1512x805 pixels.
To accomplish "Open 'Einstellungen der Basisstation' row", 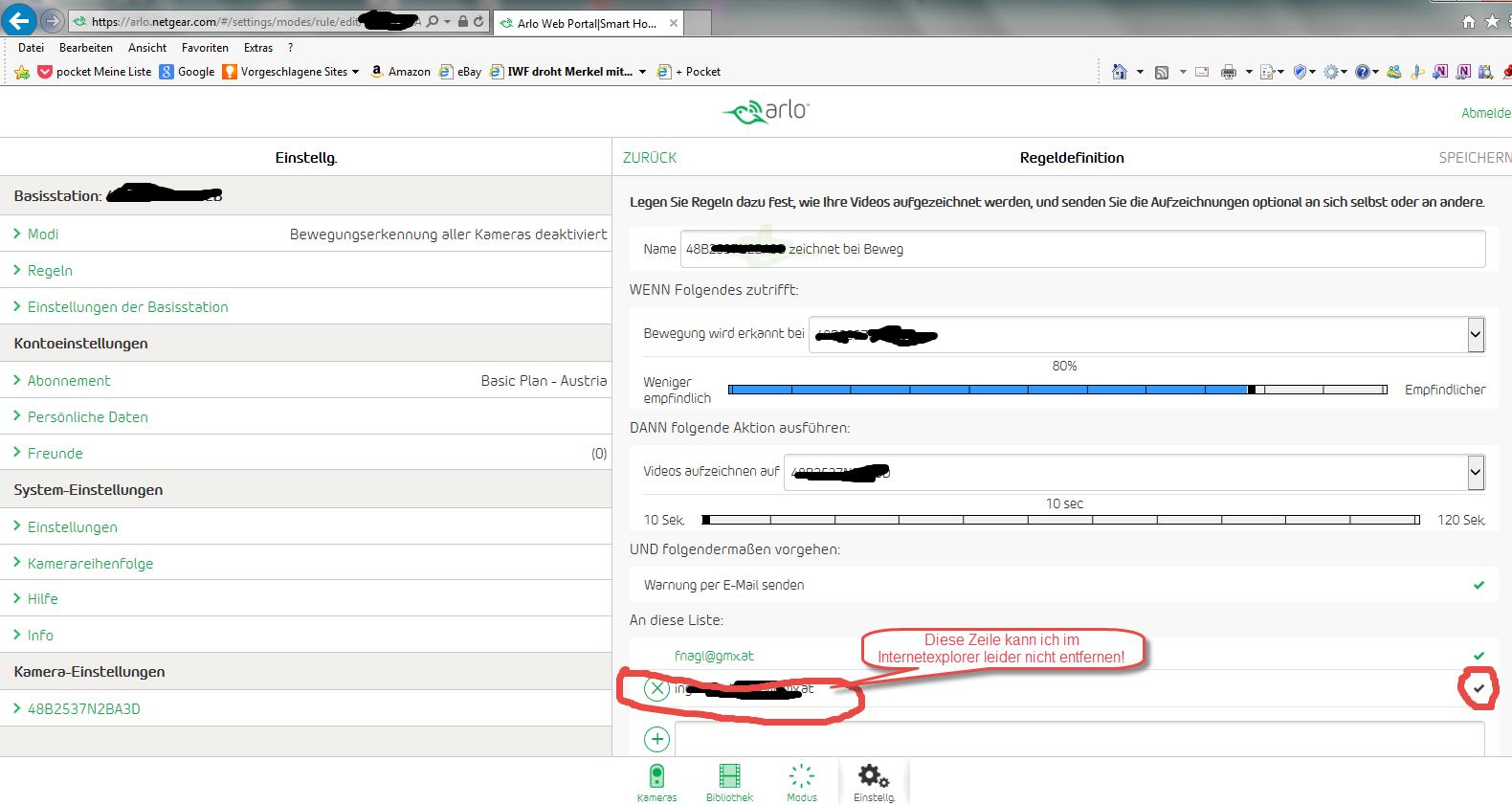I will click(306, 306).
